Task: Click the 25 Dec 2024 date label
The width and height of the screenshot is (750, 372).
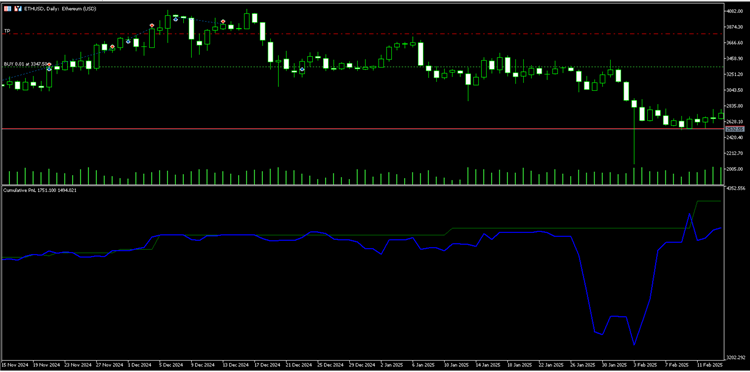Action: click(330, 364)
